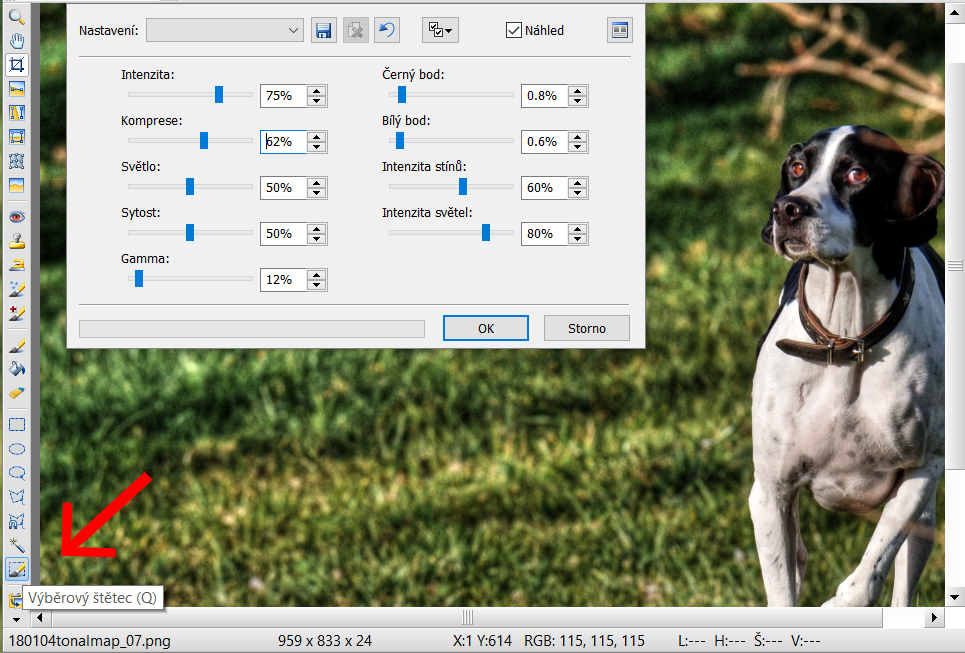Select the Collinearity vertical lines tool
Image resolution: width=965 pixels, height=653 pixels.
[x=17, y=113]
